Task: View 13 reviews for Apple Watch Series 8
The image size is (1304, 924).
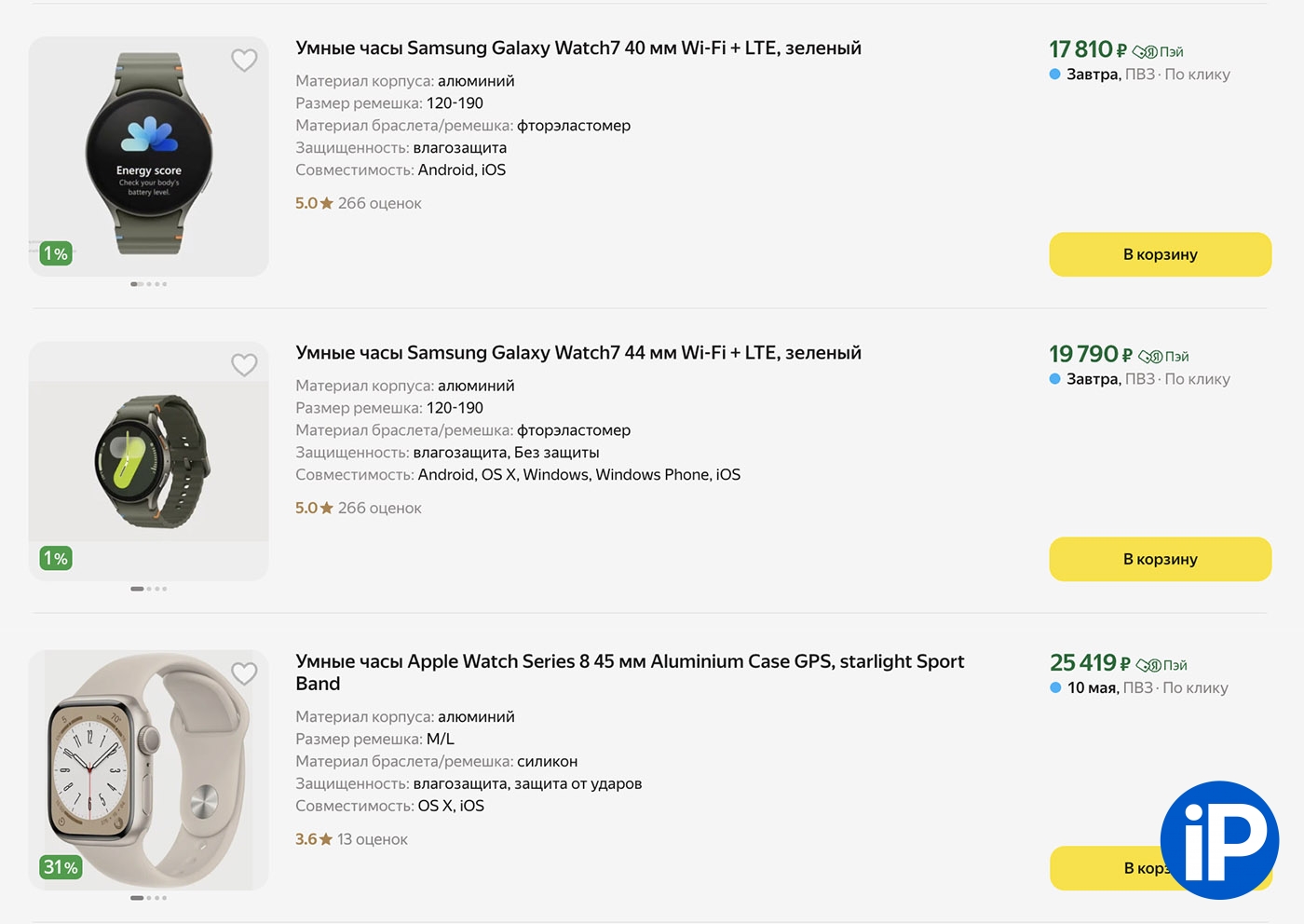Action: click(x=372, y=839)
